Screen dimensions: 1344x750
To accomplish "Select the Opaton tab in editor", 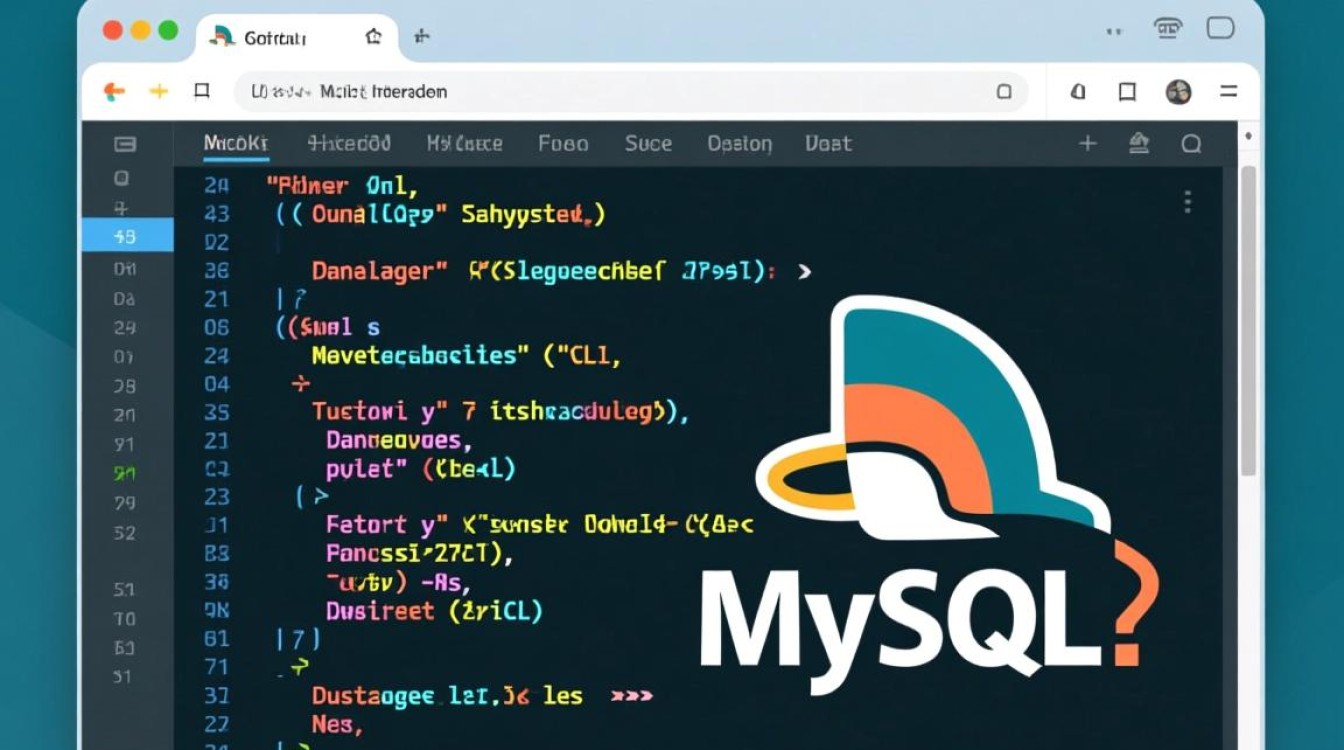I will click(x=739, y=144).
